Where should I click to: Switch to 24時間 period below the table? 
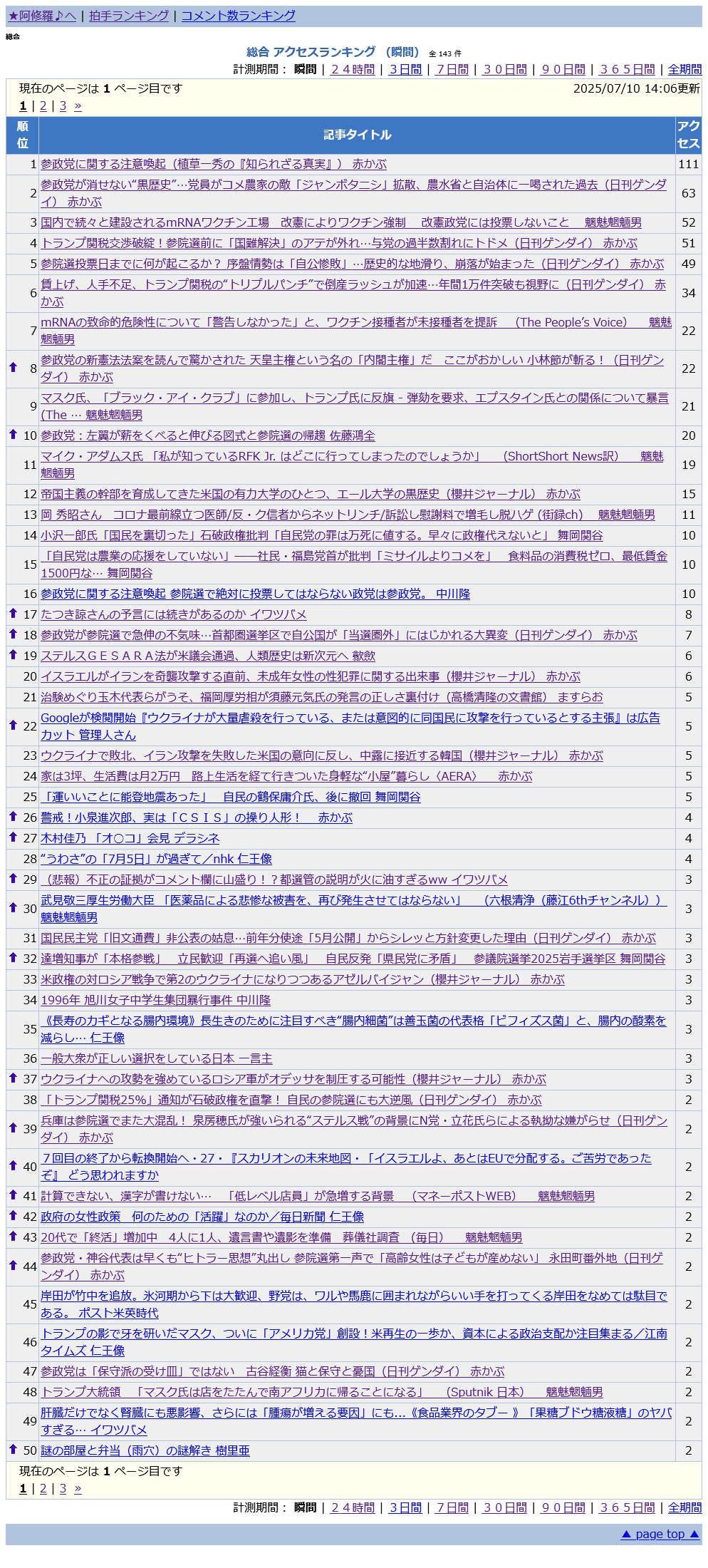(353, 1507)
